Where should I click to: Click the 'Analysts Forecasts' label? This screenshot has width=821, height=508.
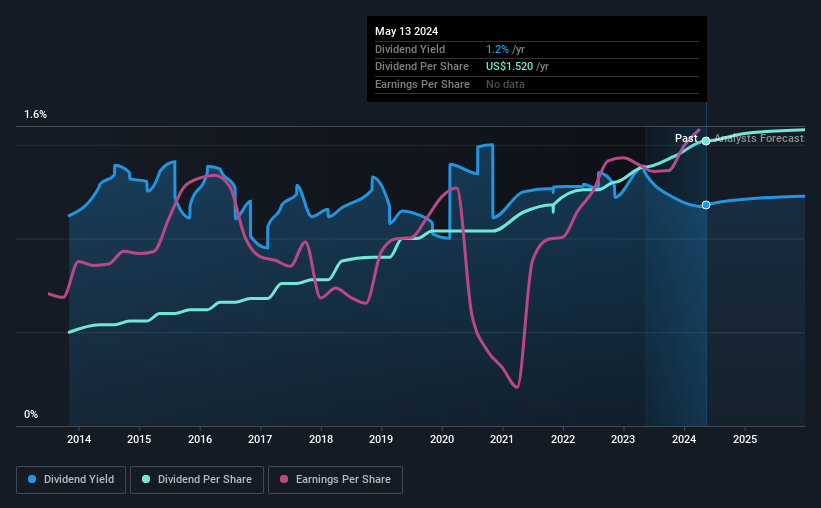760,138
